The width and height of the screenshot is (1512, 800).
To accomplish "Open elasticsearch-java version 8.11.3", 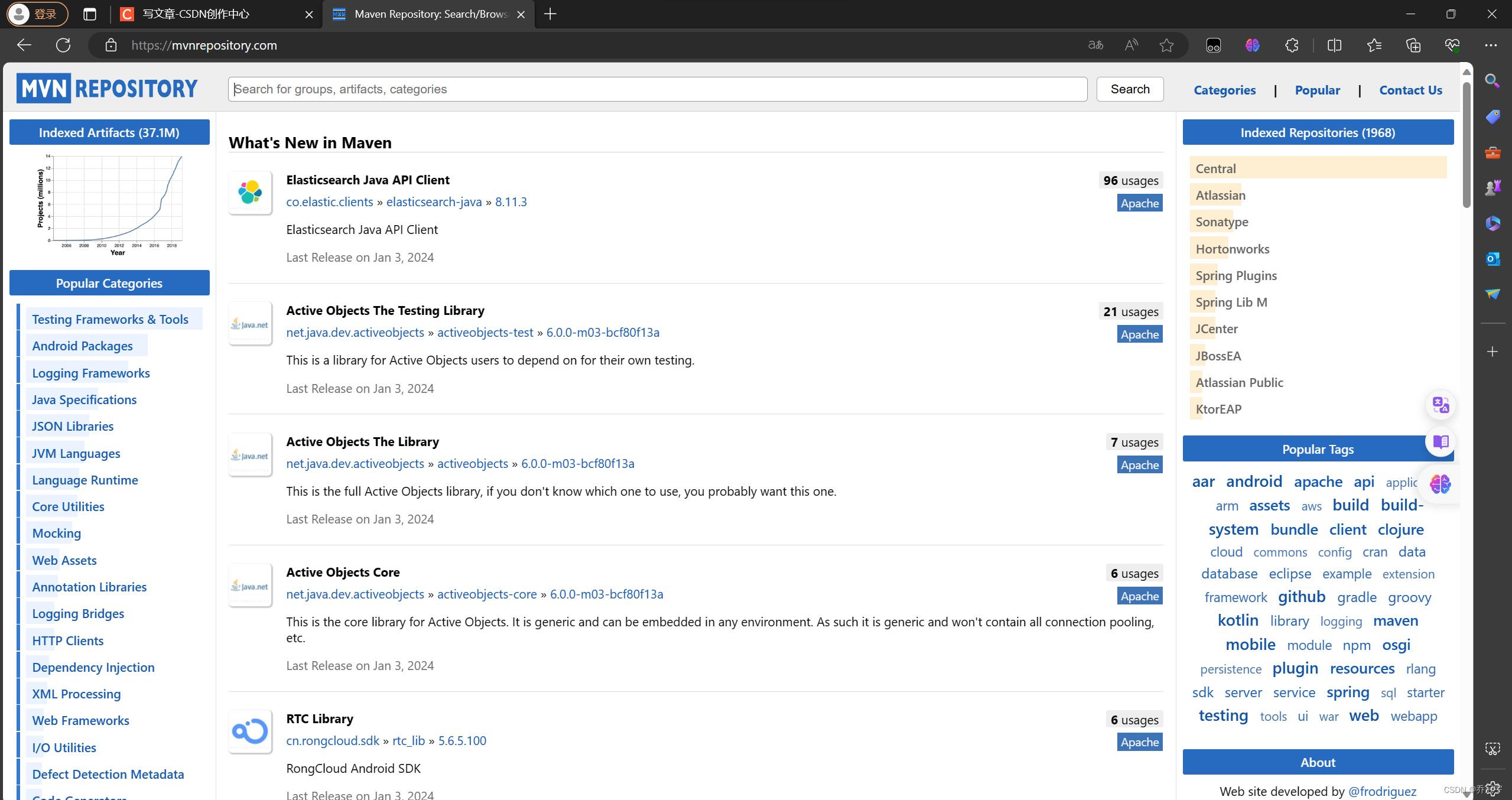I will pos(511,201).
